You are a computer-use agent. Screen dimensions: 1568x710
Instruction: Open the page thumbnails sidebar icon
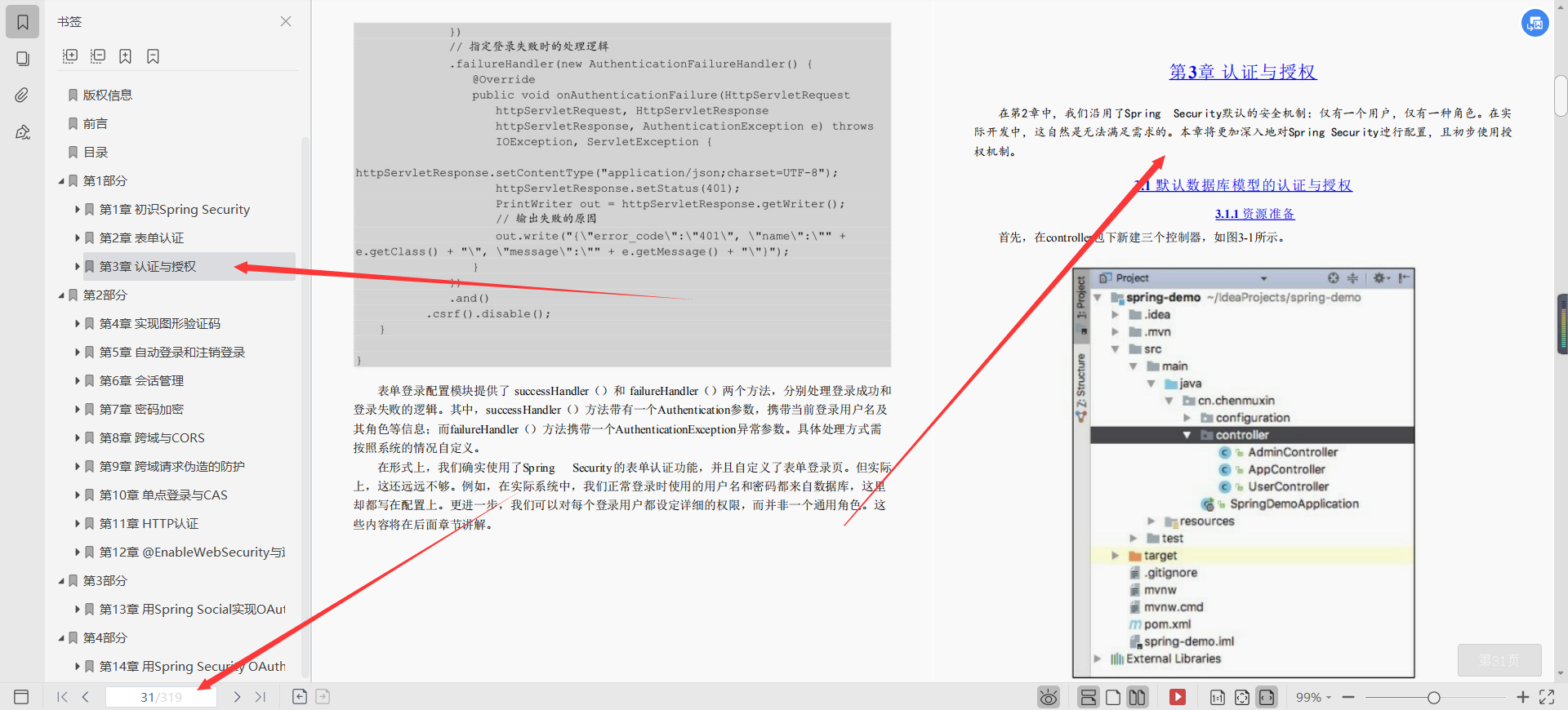(x=23, y=59)
